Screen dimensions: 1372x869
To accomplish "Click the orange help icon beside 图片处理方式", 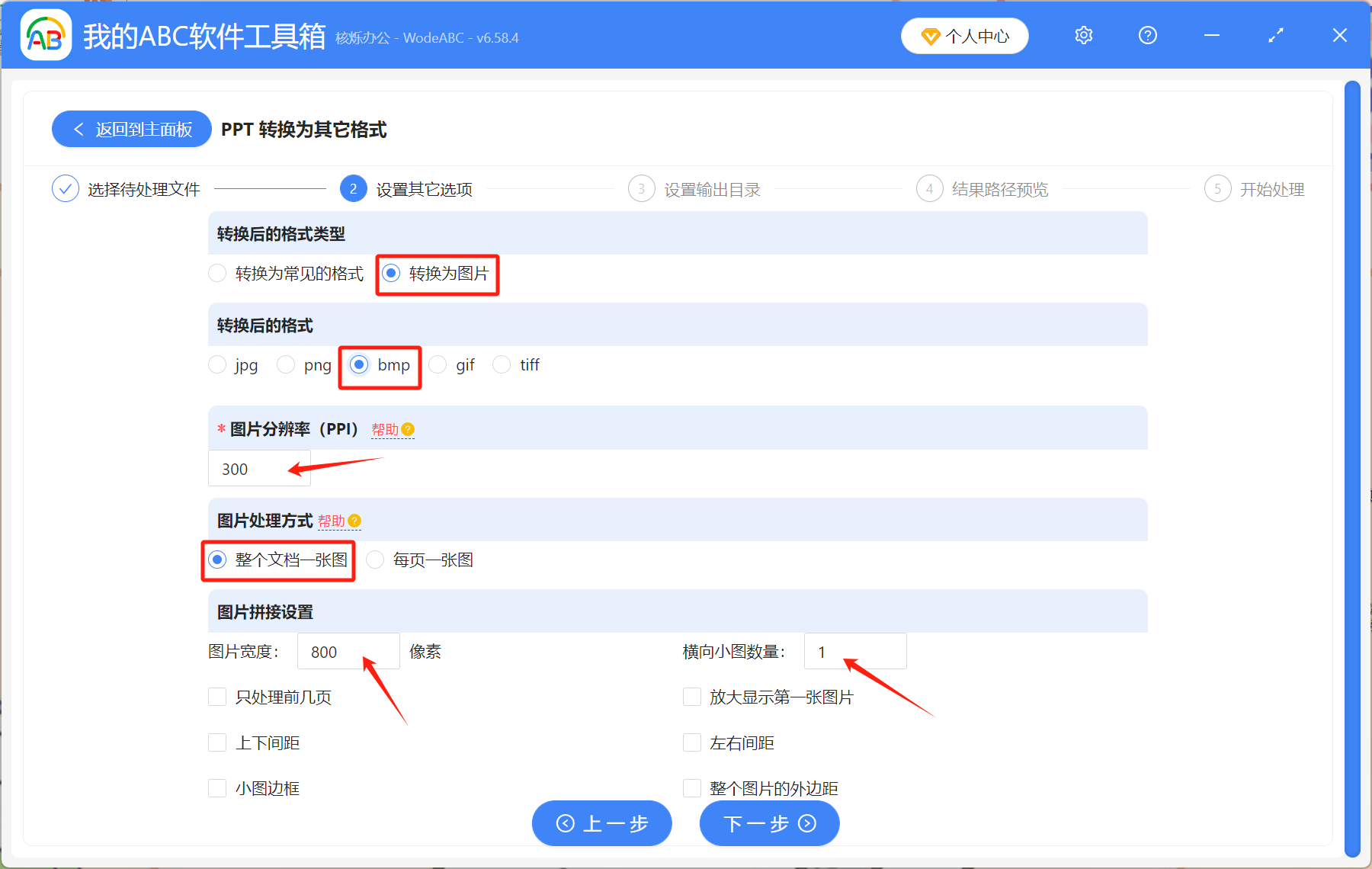I will pyautogui.click(x=355, y=521).
